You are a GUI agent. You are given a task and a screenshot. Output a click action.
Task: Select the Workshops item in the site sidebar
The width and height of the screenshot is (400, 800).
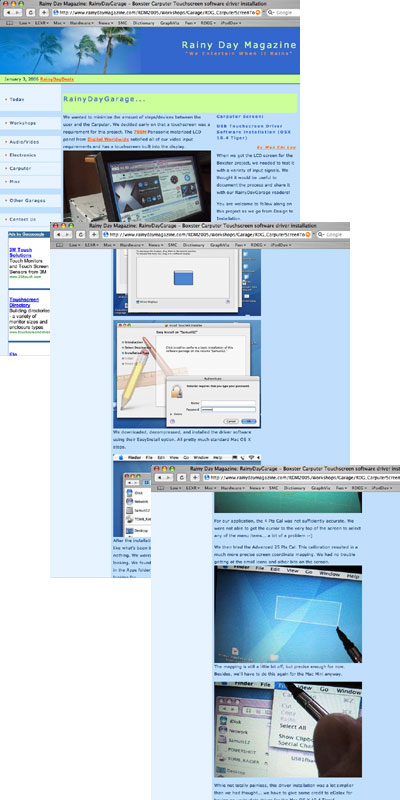tap(22, 123)
